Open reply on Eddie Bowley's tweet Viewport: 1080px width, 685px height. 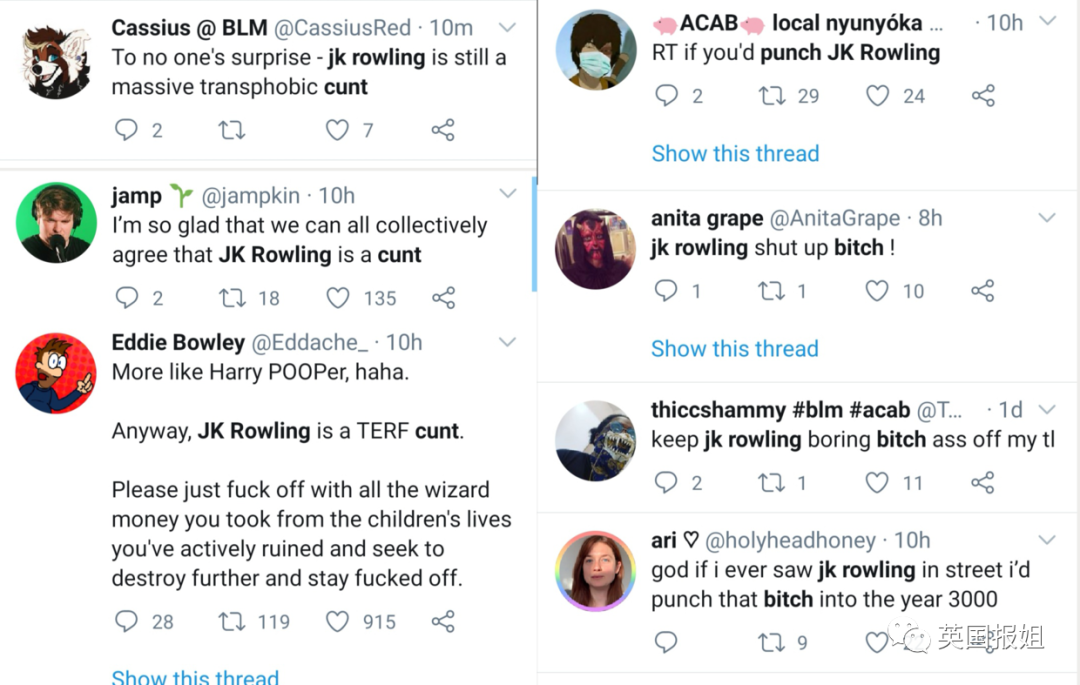pyautogui.click(x=126, y=622)
